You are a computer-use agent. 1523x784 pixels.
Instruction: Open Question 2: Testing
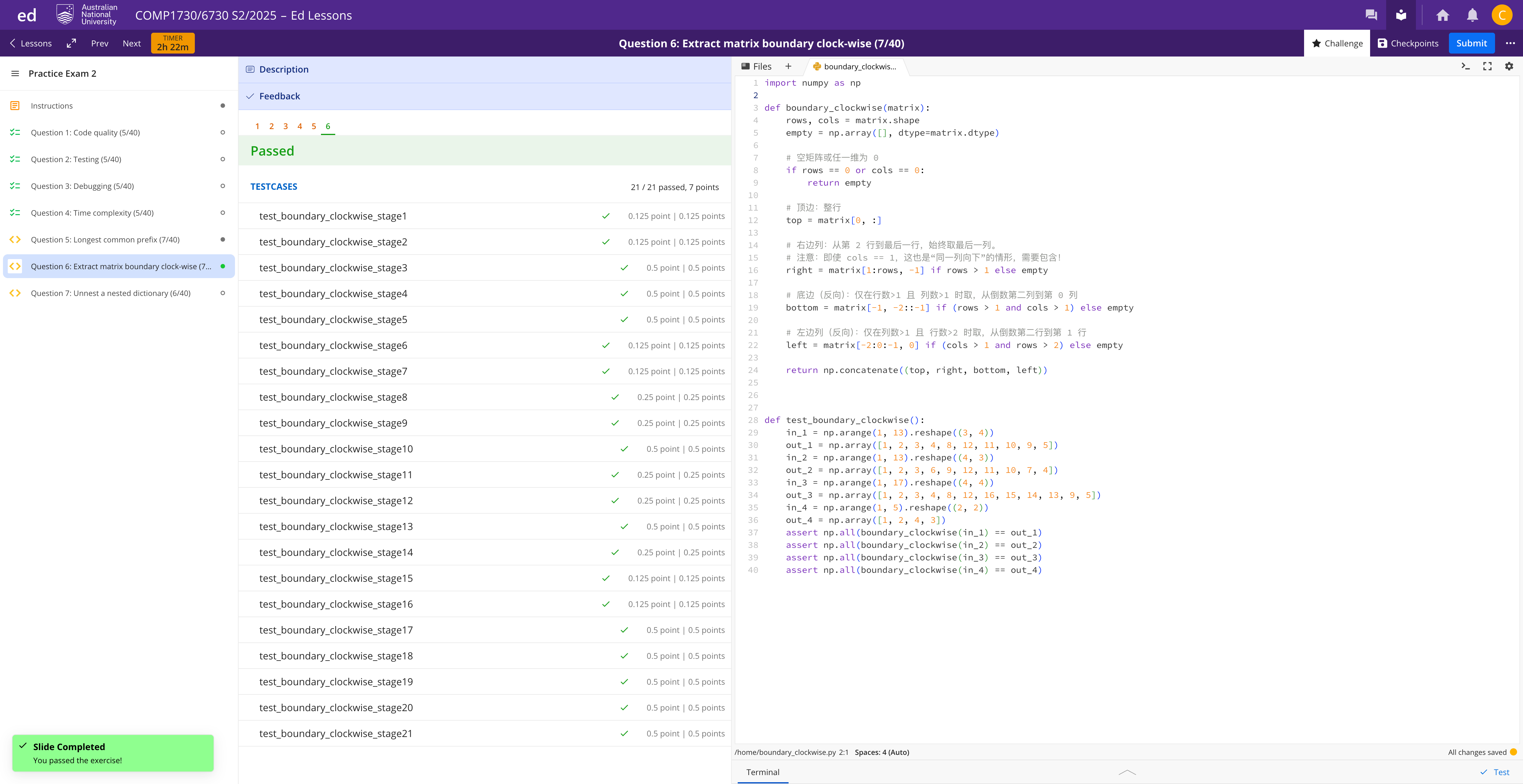coord(119,159)
